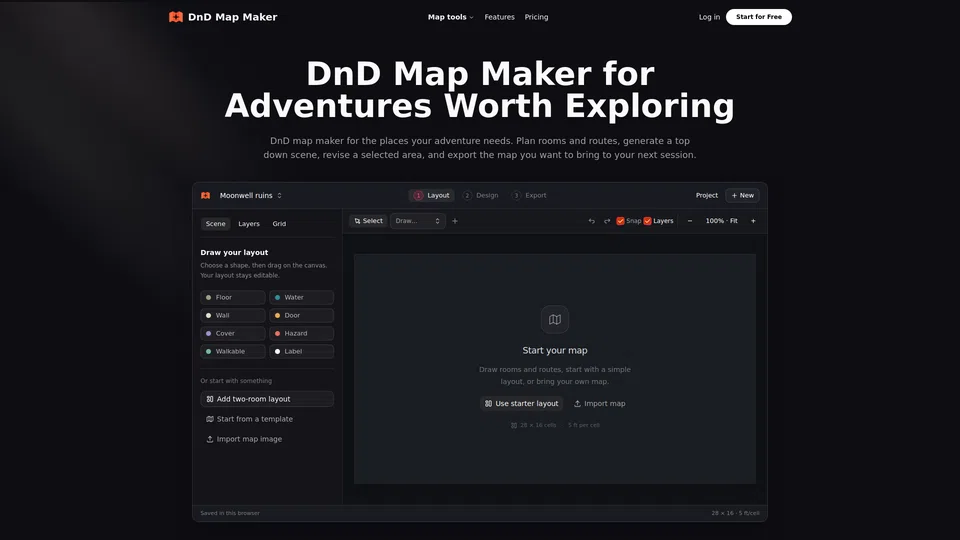Click the 100% · Fit zoom label
The image size is (960, 540).
pos(721,221)
